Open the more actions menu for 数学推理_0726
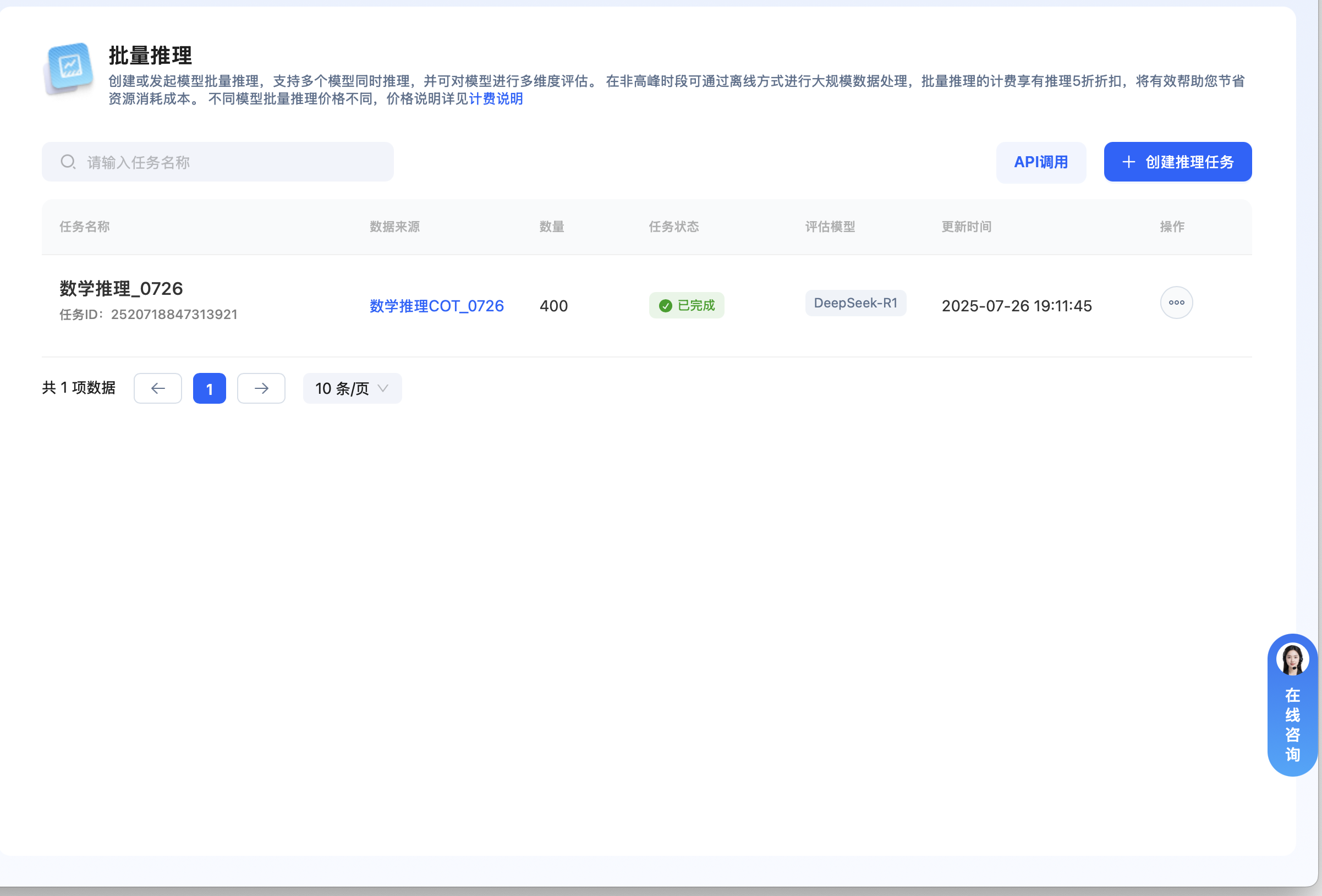Viewport: 1322px width, 896px height. coord(1176,303)
